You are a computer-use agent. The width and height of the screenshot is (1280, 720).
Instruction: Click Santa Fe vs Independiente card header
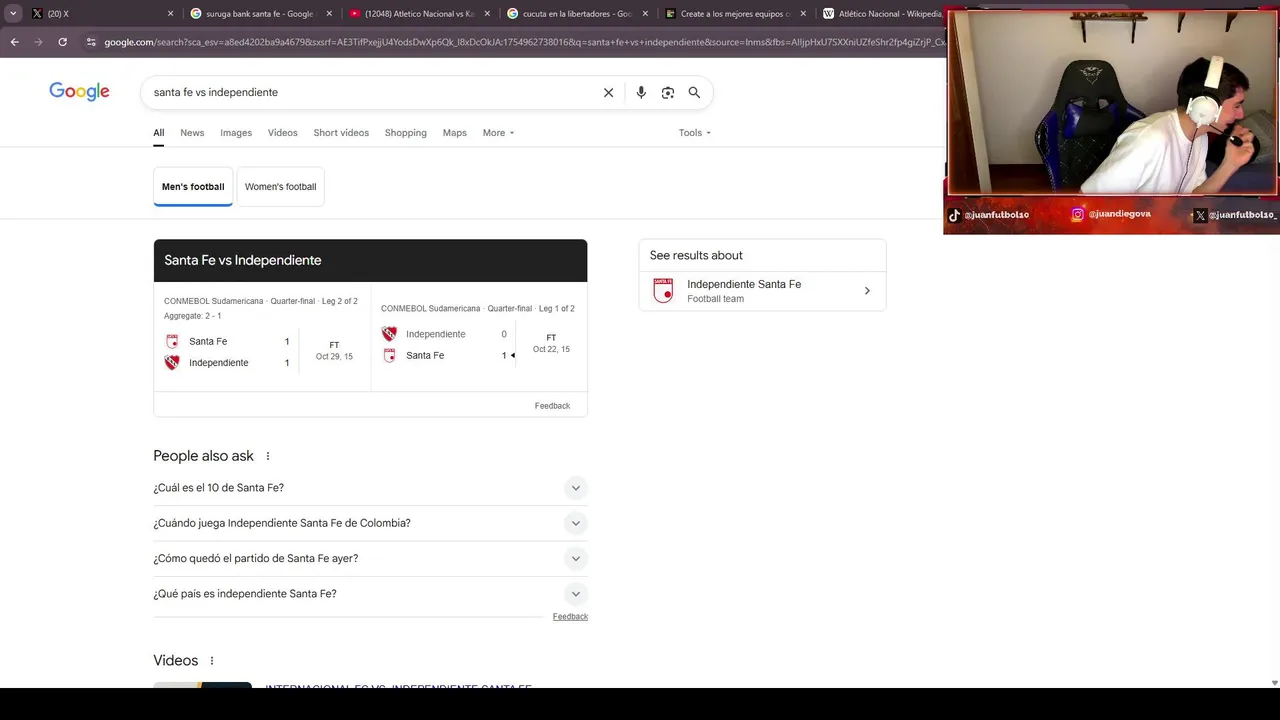[x=370, y=260]
